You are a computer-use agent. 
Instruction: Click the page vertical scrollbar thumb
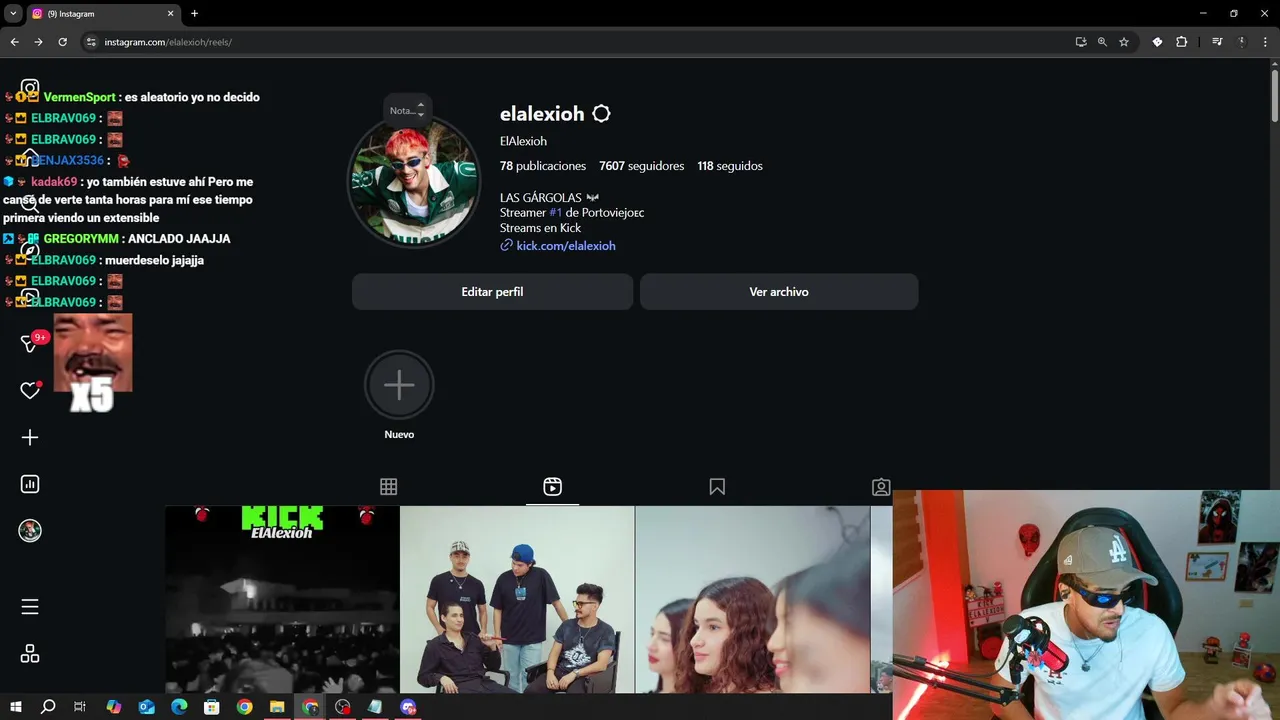[x=1274, y=96]
